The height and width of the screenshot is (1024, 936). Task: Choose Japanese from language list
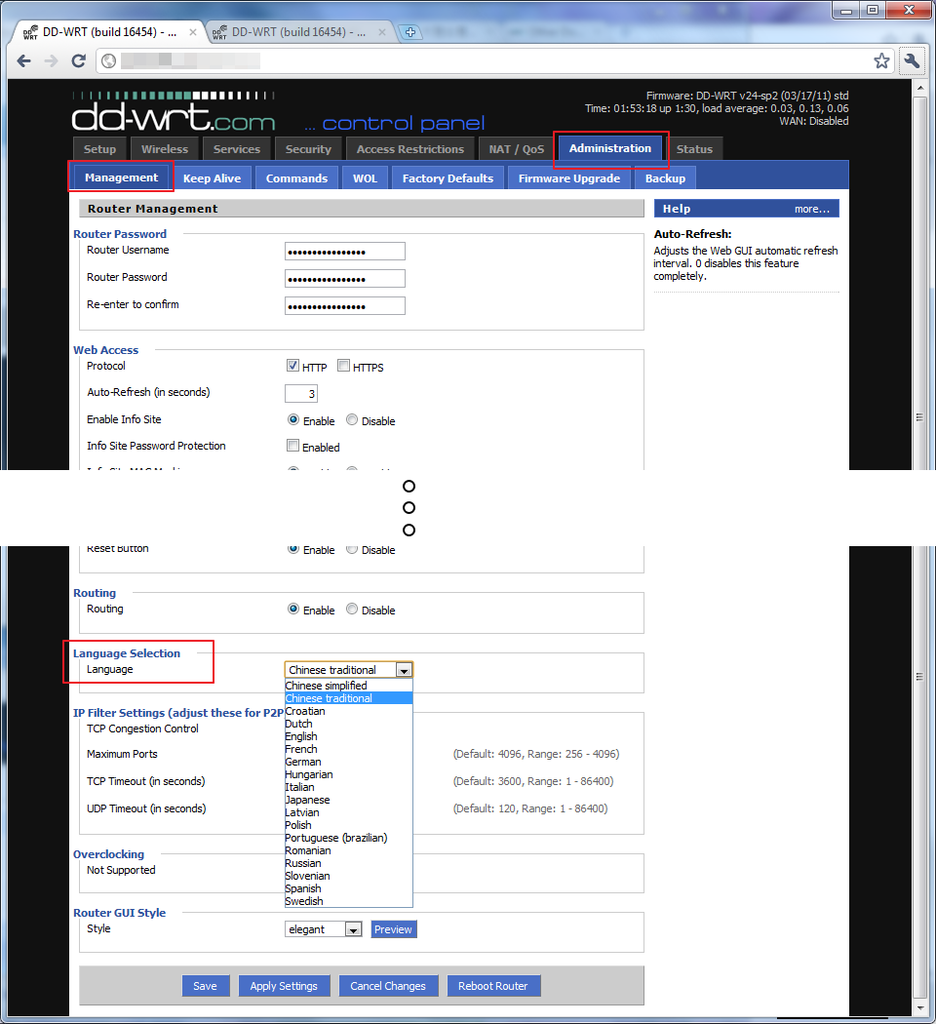pyautogui.click(x=348, y=800)
